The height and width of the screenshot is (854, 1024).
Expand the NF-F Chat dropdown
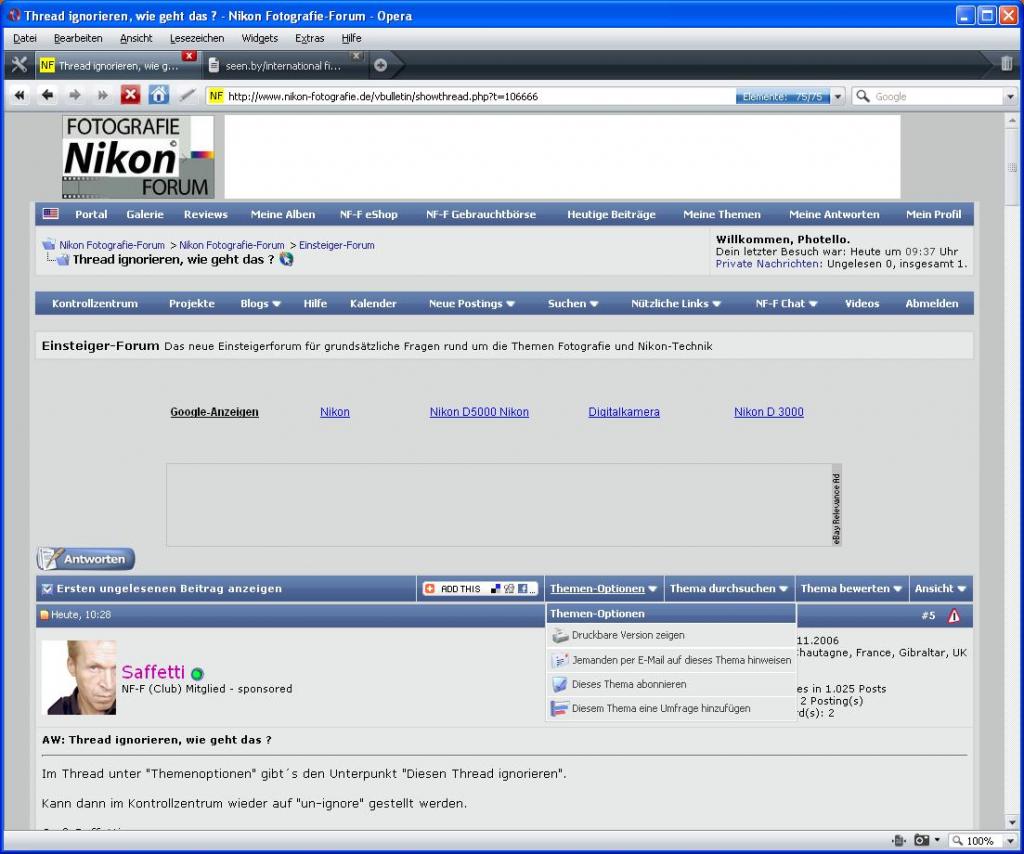click(x=786, y=304)
